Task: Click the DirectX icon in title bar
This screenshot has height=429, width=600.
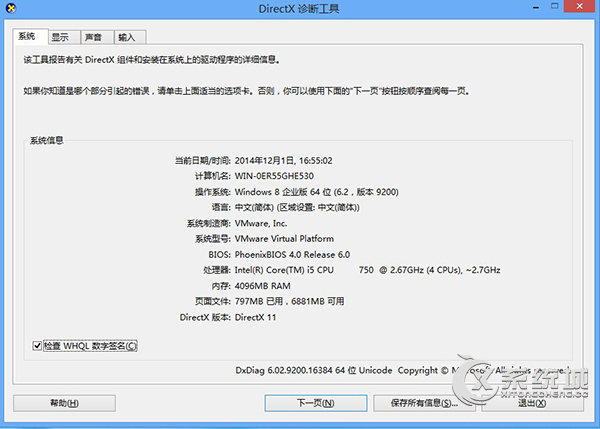Action: point(11,8)
